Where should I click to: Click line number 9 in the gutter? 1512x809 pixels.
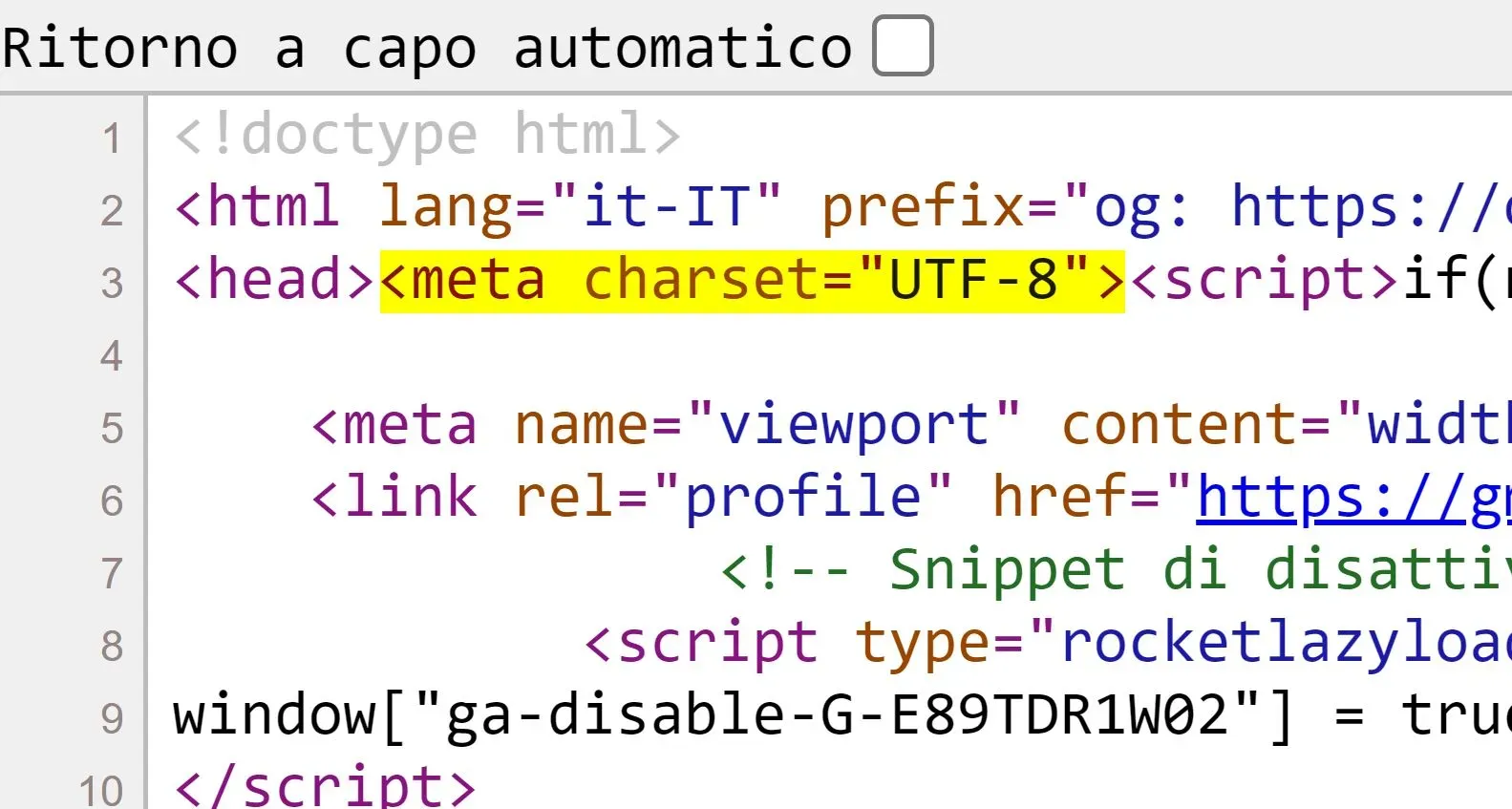coord(112,718)
